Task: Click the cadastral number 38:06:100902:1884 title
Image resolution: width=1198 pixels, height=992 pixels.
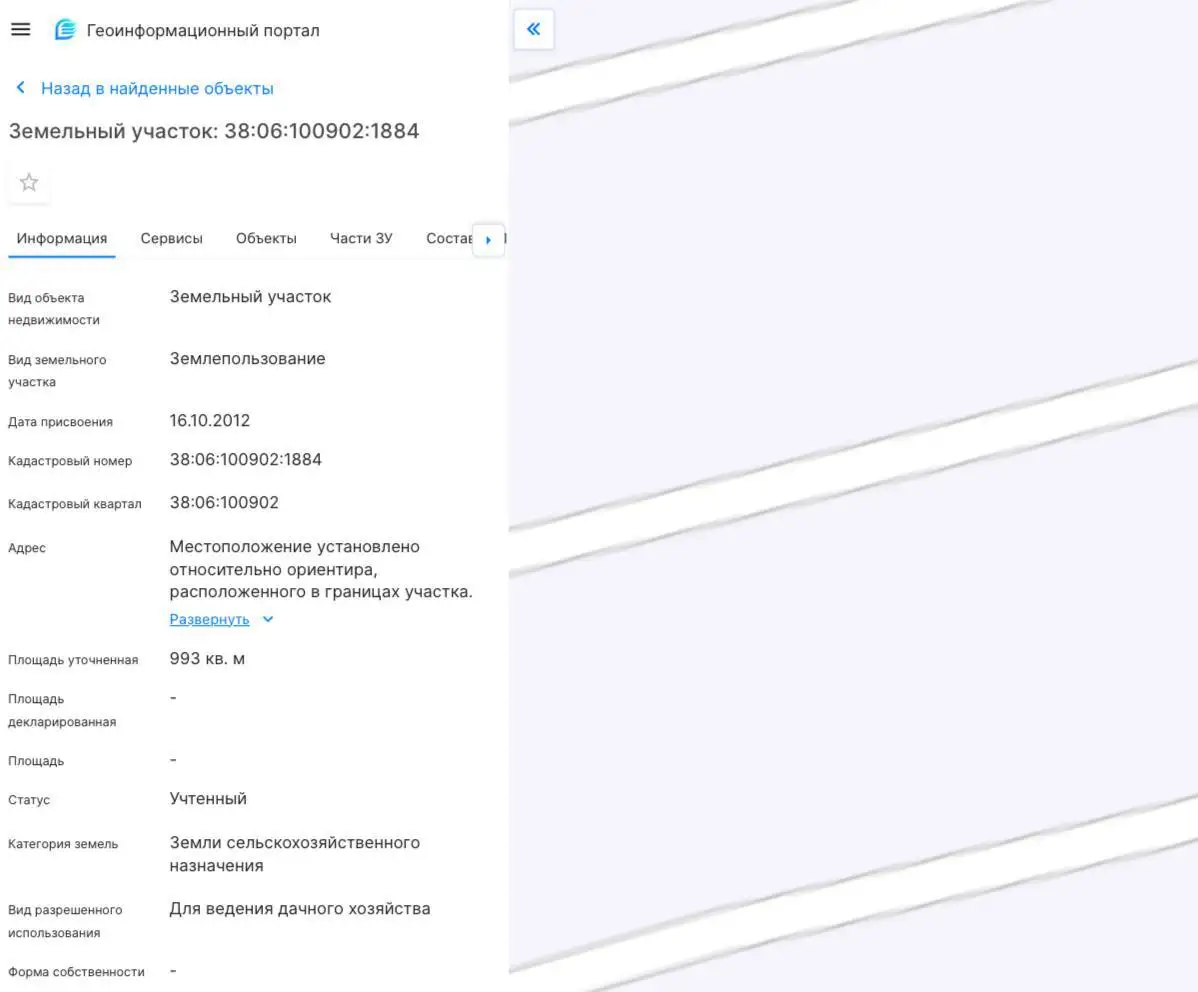Action: (214, 130)
